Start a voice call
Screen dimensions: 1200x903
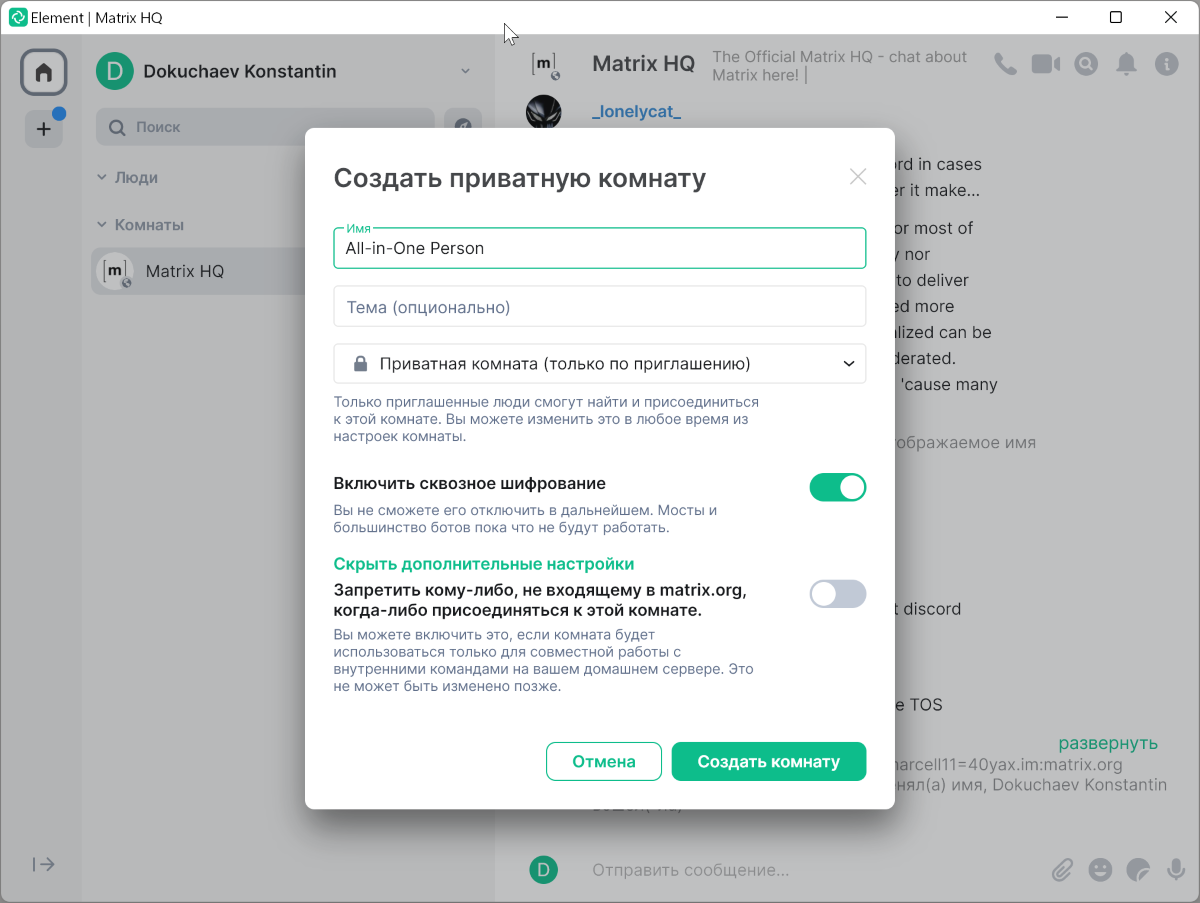[x=1005, y=64]
